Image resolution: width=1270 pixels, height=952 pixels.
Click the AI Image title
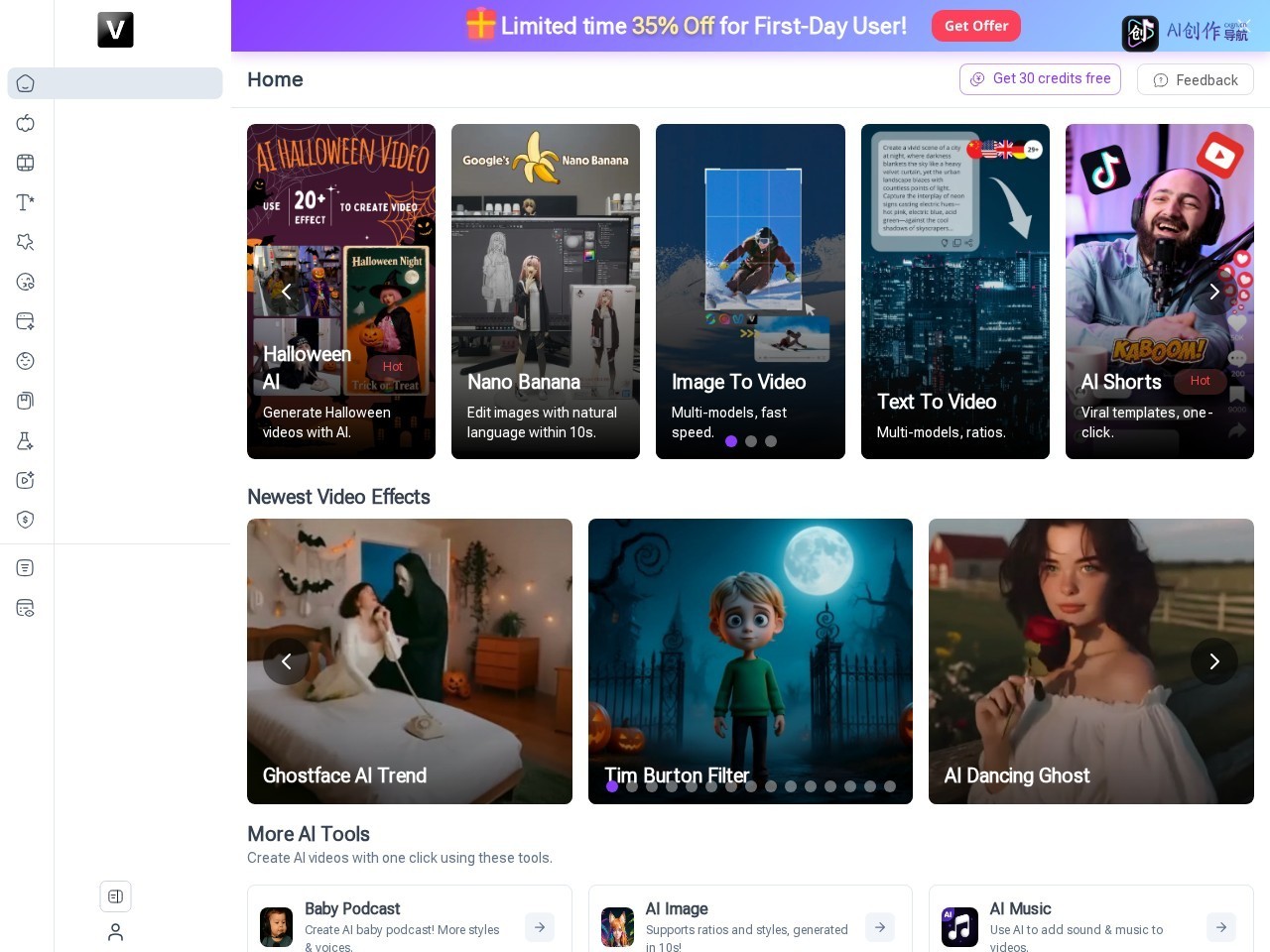(x=677, y=908)
